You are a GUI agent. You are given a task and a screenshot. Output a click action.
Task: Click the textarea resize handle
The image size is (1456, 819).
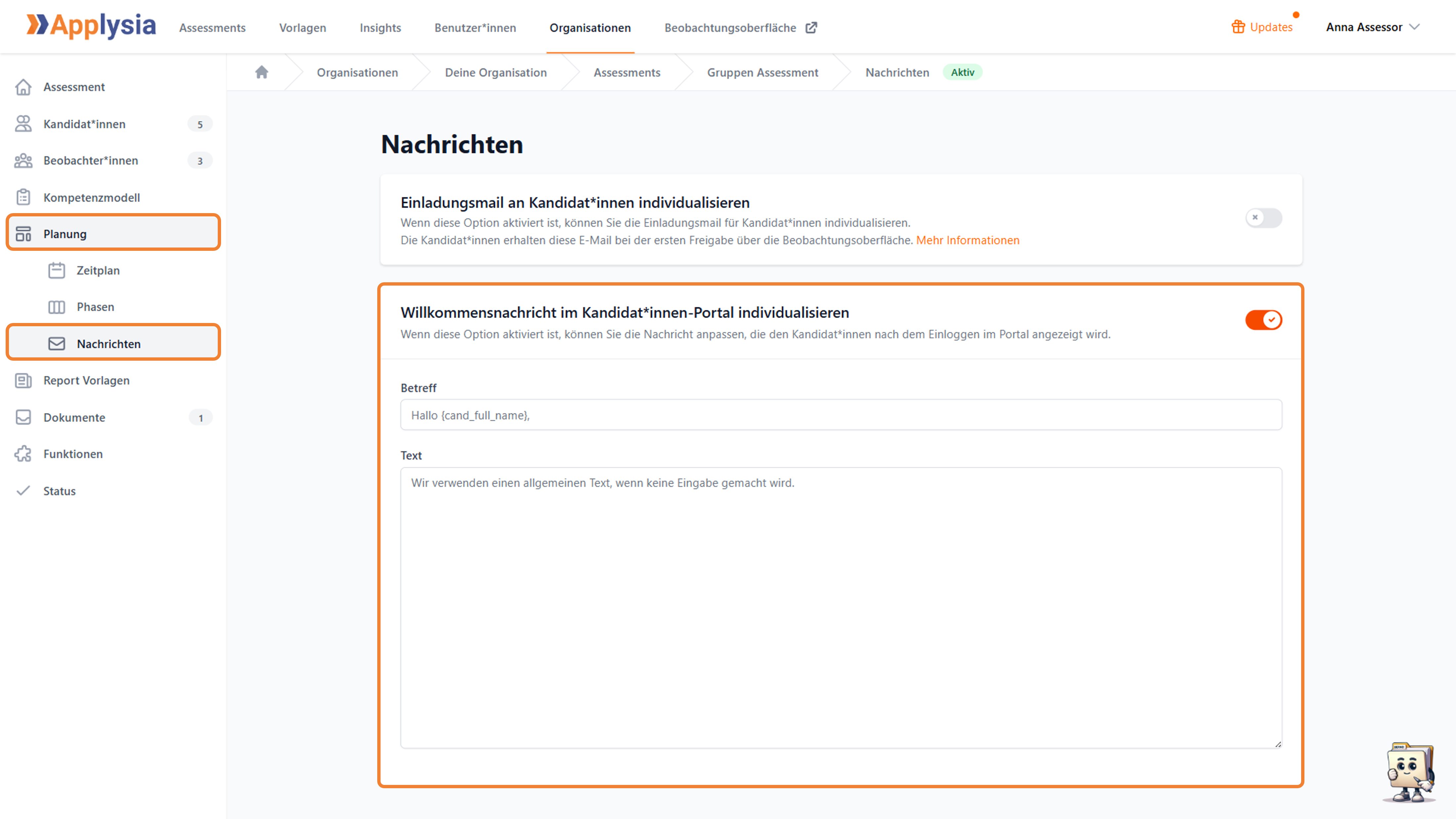point(1278,745)
